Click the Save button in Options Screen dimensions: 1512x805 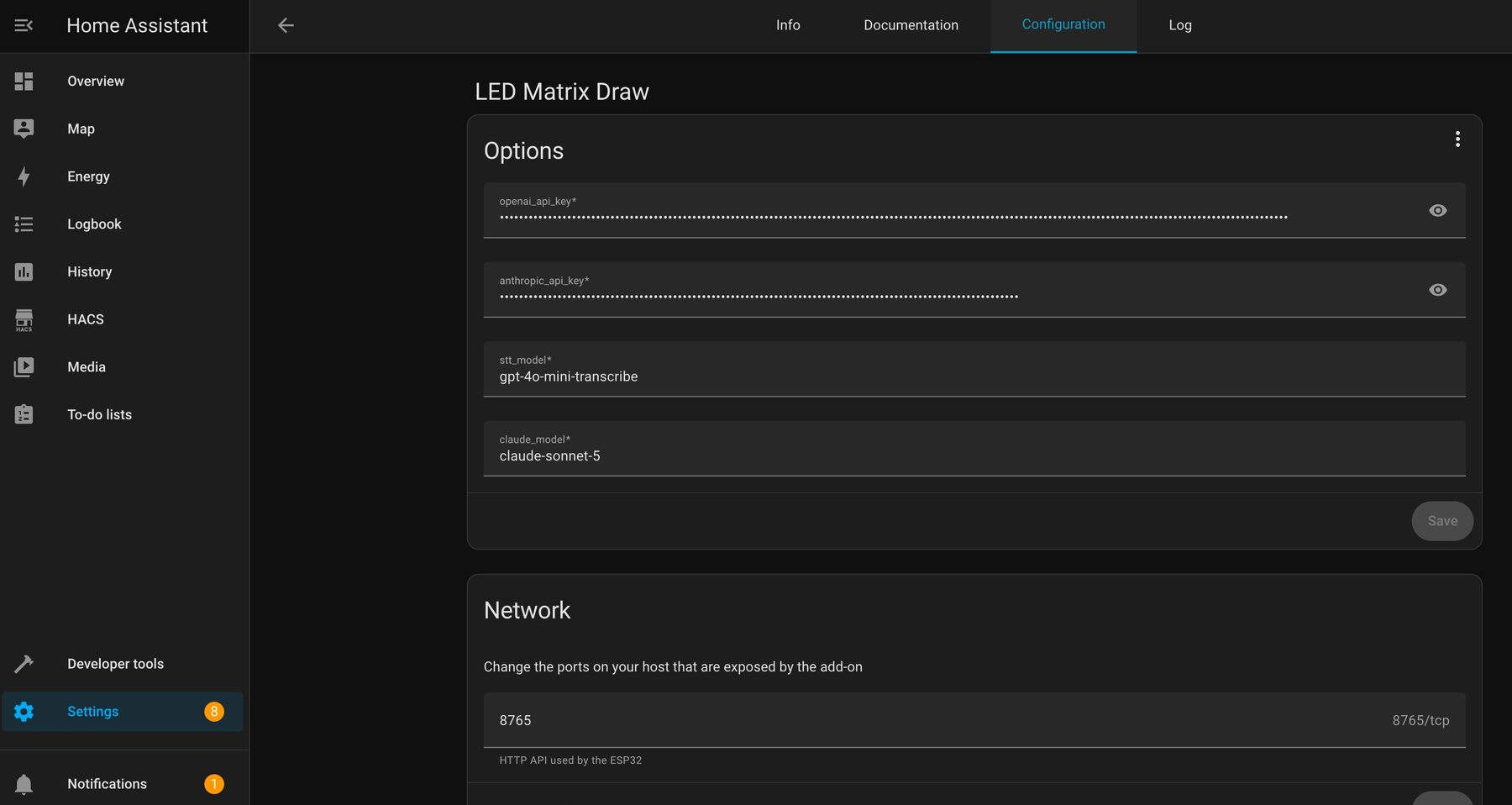(1442, 521)
